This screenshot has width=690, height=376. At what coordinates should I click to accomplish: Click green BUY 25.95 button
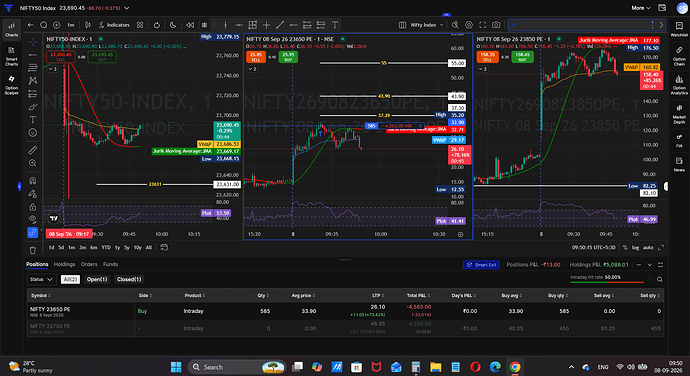(x=288, y=57)
